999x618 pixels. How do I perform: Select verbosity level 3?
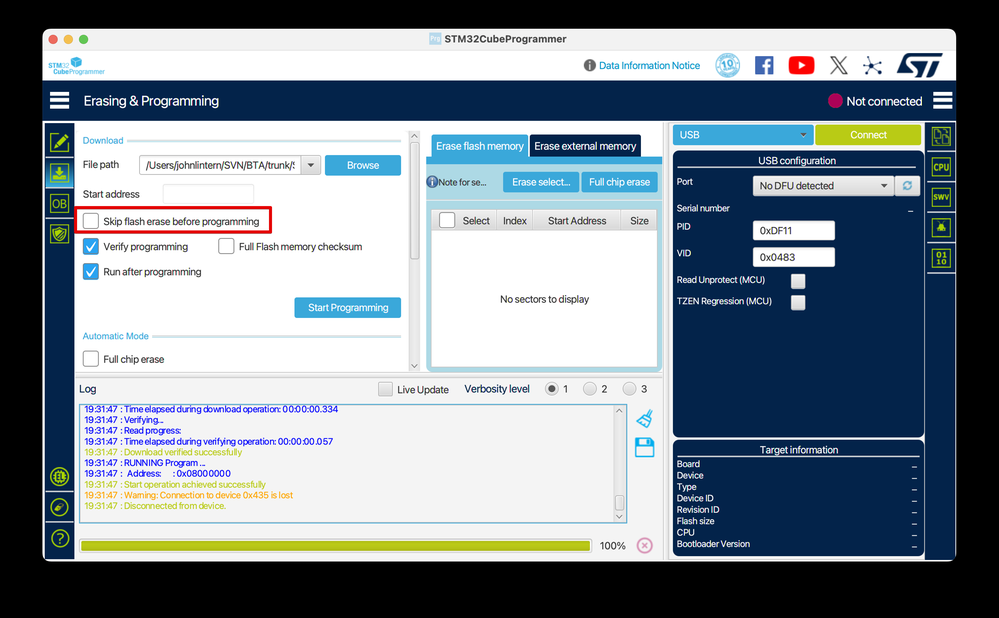pyautogui.click(x=629, y=389)
